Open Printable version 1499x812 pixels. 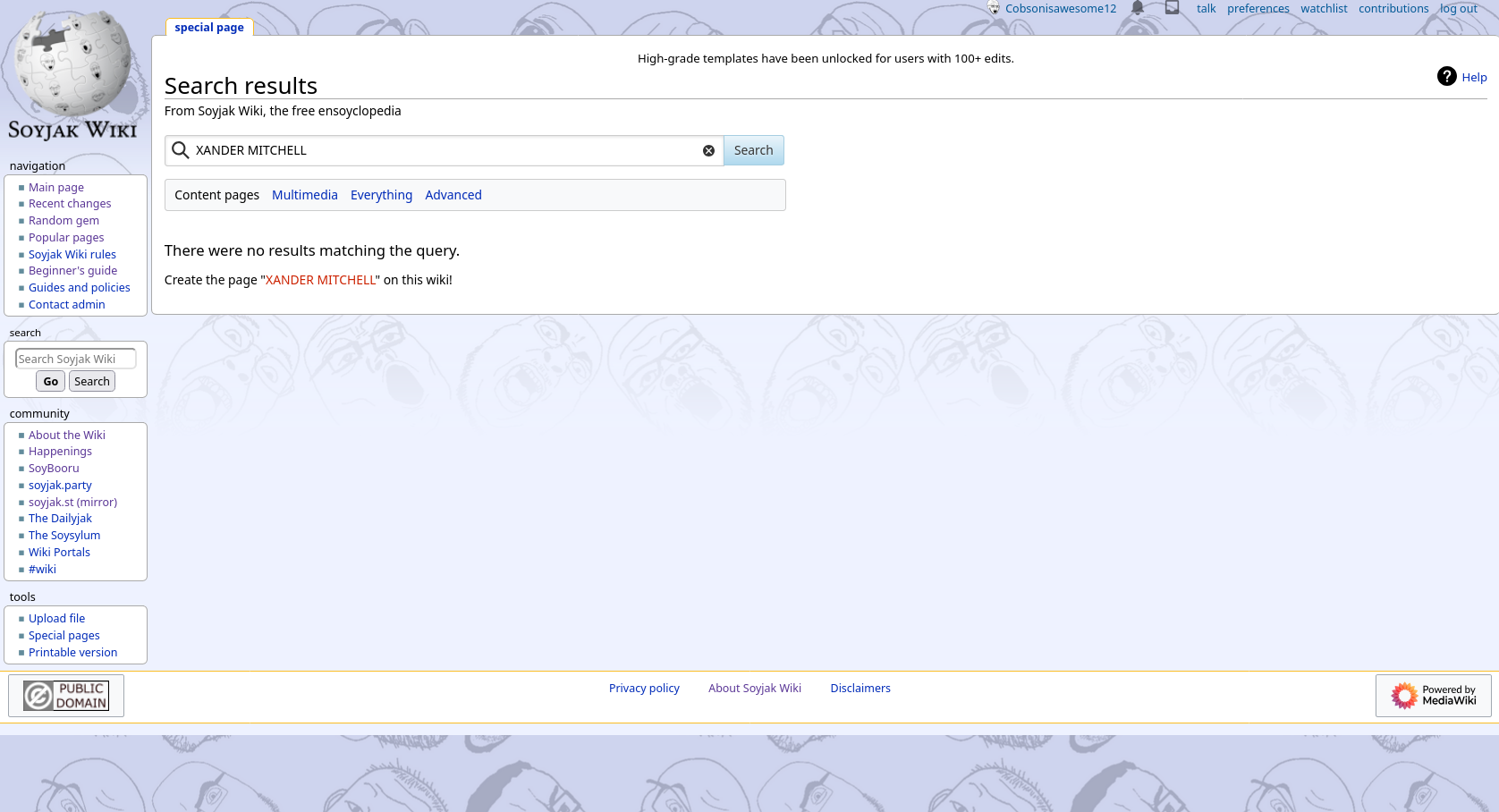tap(72, 653)
